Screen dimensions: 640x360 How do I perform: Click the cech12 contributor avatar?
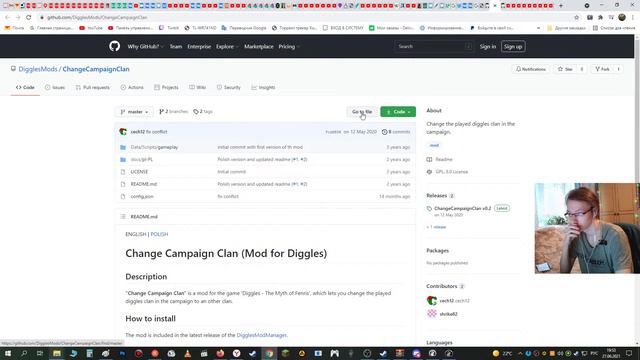[x=432, y=301]
